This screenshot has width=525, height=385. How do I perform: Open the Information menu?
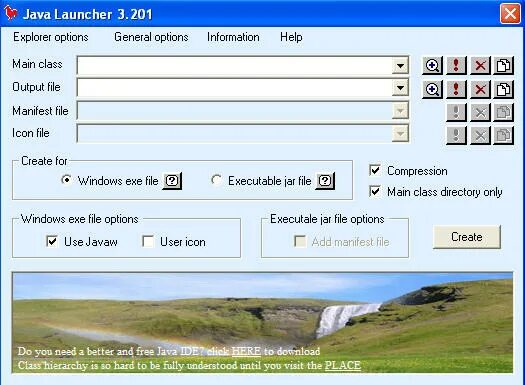(233, 37)
